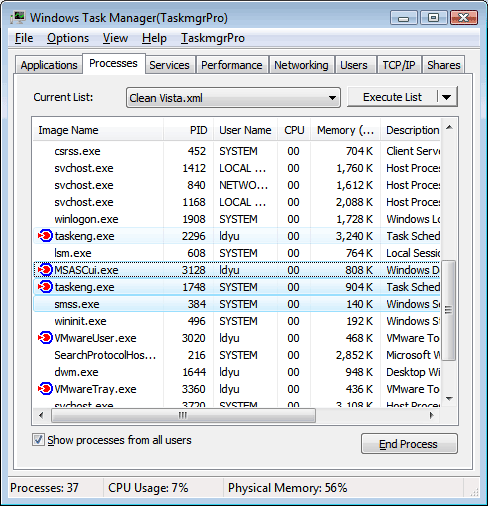The height and width of the screenshot is (506, 488).
Task: Expand the Execute List split arrow
Action: tap(446, 97)
